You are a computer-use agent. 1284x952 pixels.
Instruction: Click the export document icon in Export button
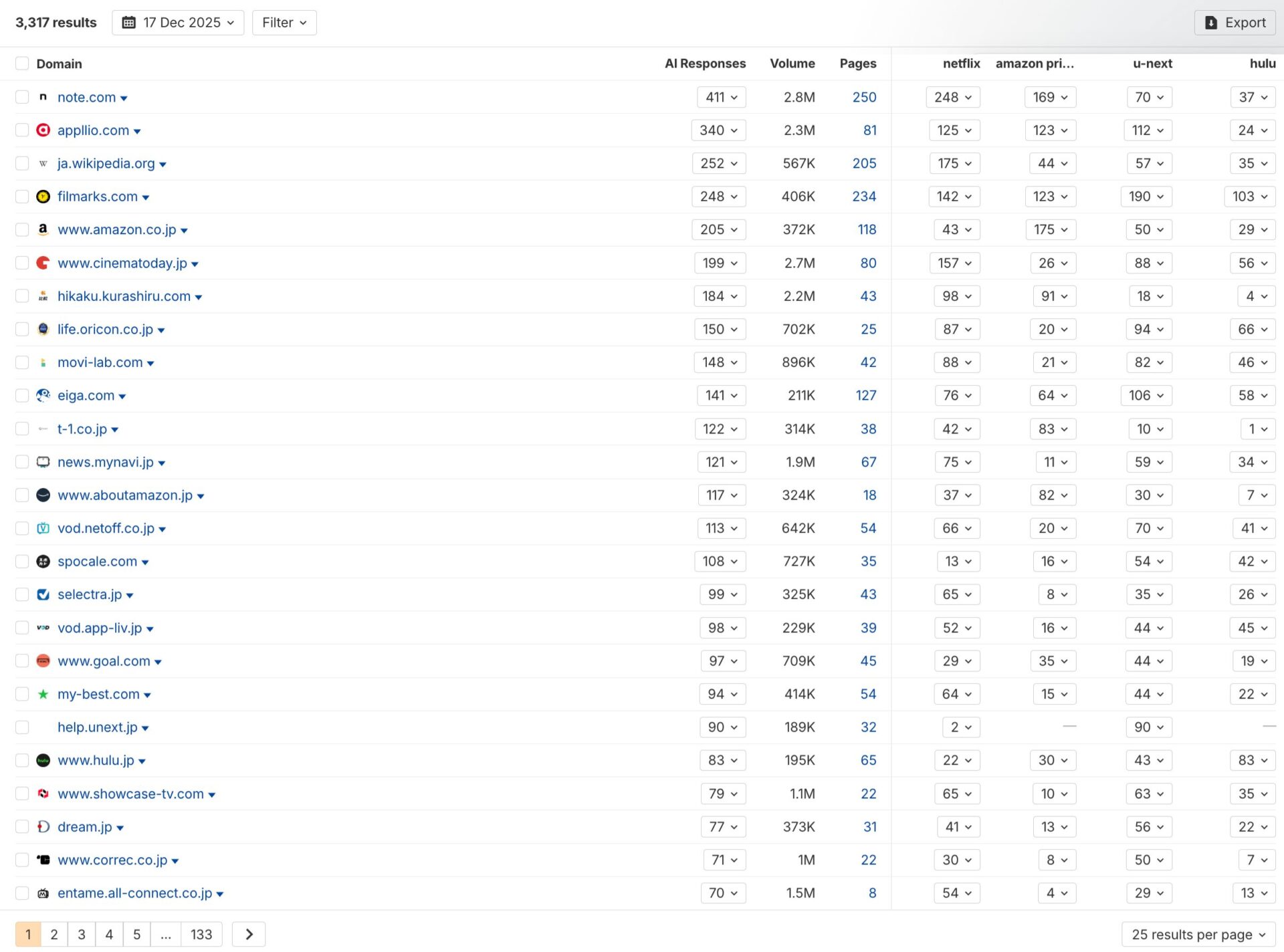tap(1211, 22)
